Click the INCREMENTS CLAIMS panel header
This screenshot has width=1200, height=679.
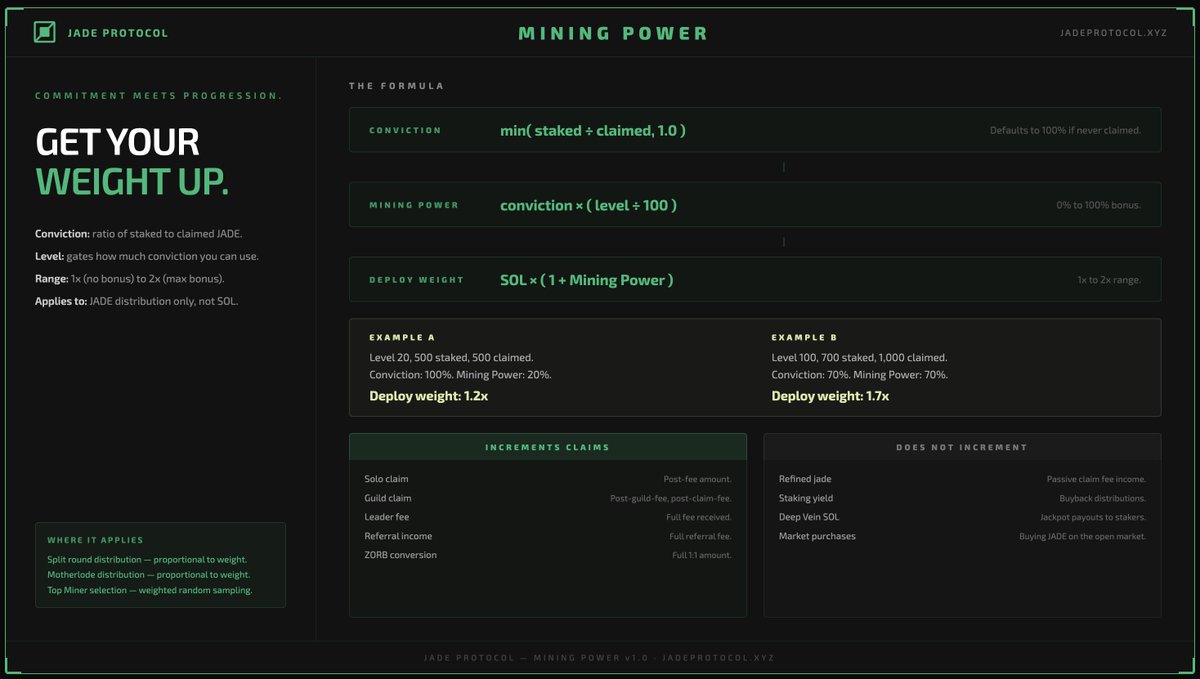[548, 447]
